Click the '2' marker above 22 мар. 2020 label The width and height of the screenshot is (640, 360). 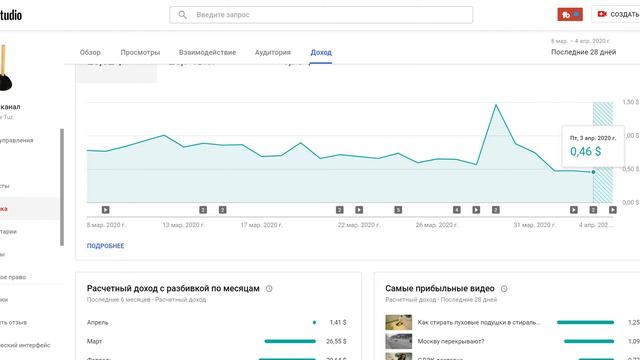[340, 210]
